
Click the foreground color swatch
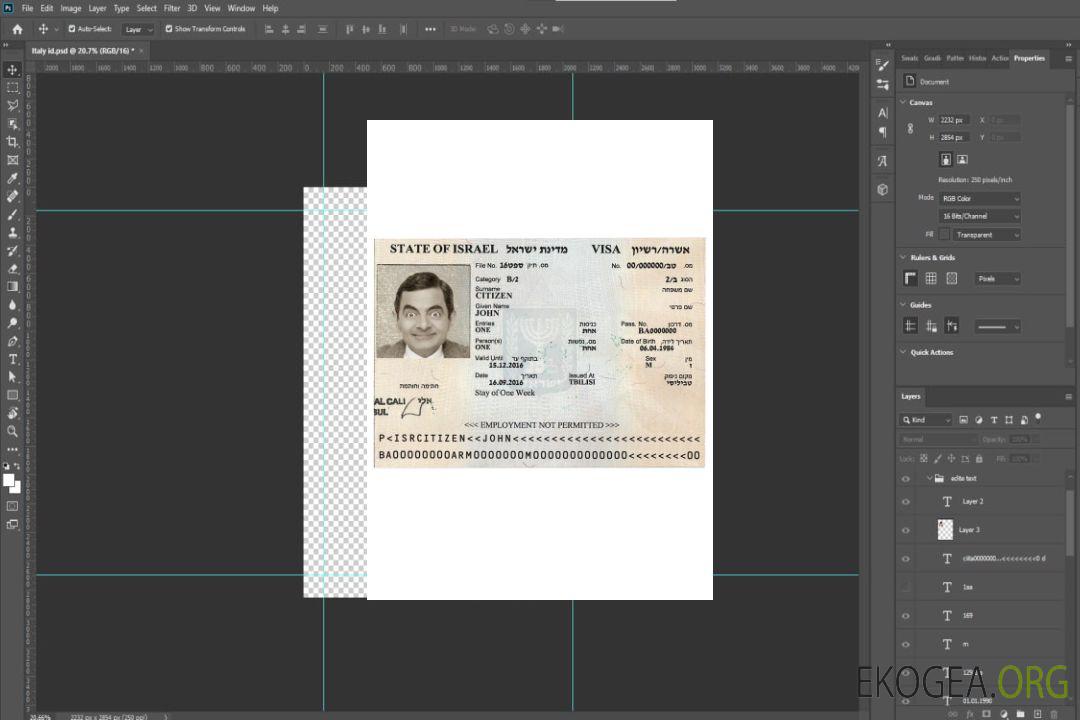[9, 481]
